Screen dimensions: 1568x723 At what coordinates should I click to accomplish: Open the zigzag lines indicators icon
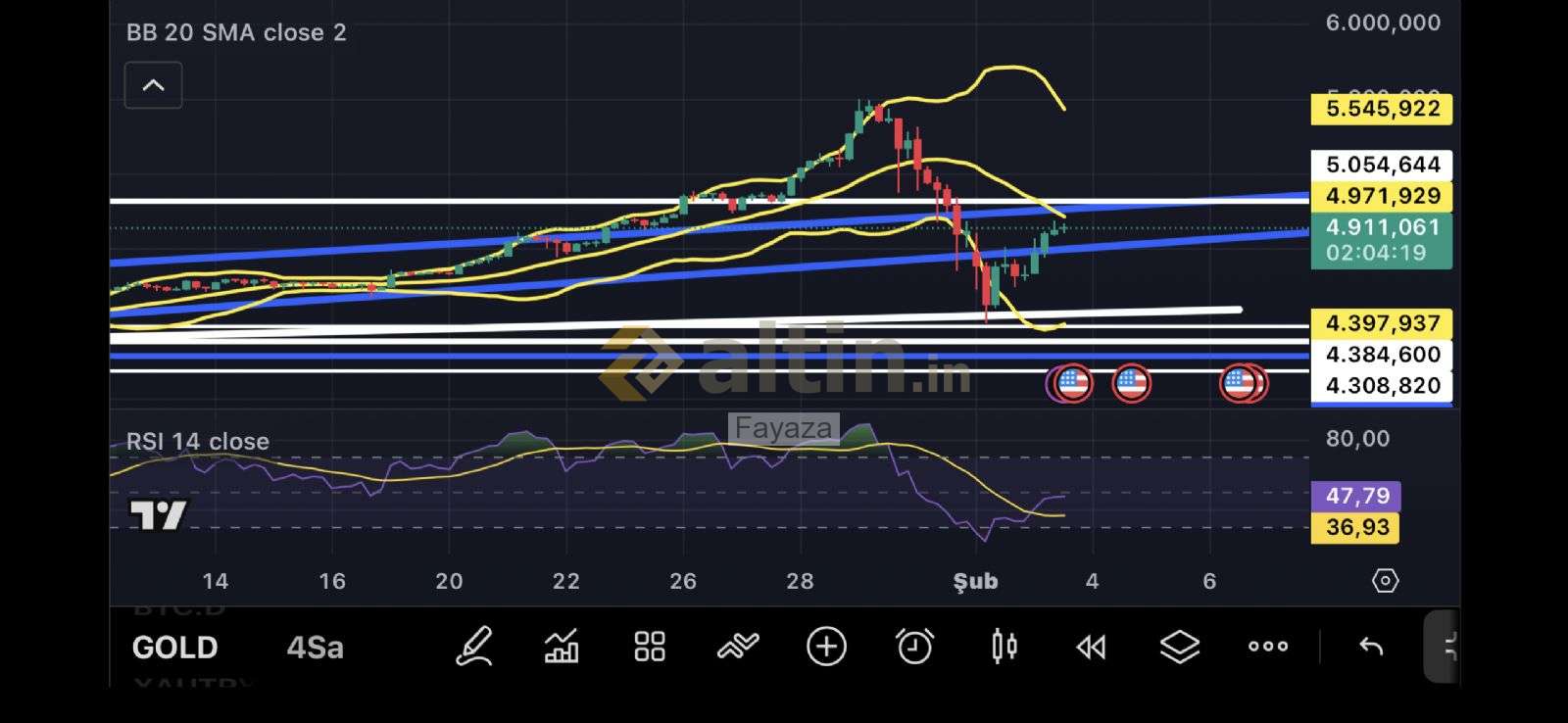[x=738, y=648]
